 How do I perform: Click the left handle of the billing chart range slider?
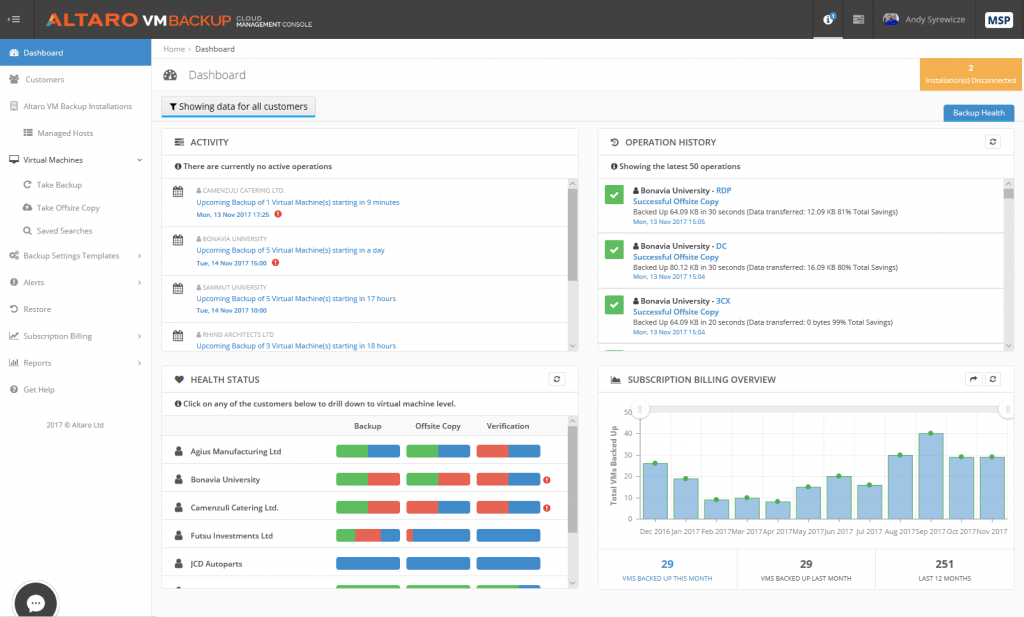coord(640,409)
